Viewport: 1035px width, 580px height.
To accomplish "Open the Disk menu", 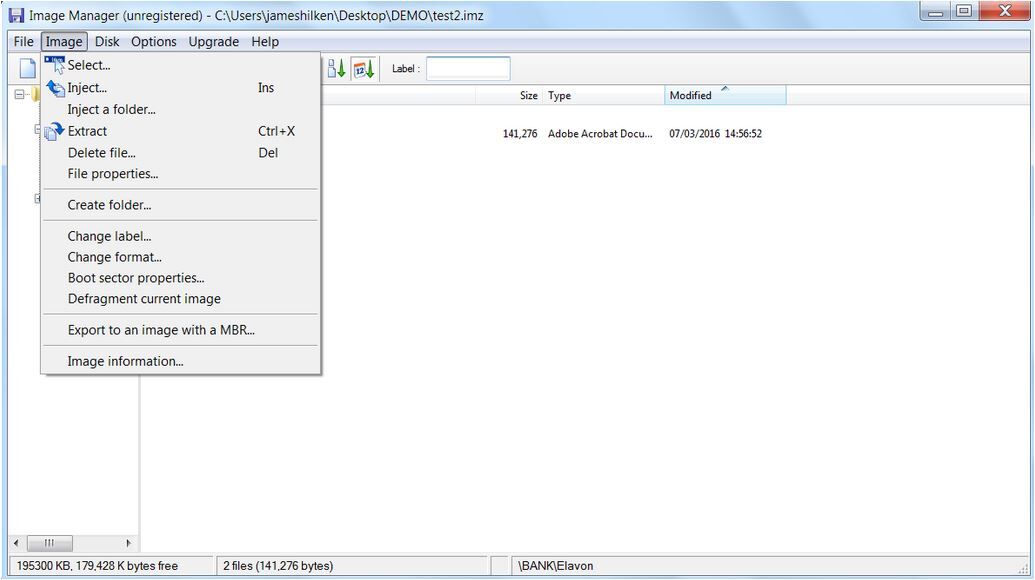I will point(106,41).
